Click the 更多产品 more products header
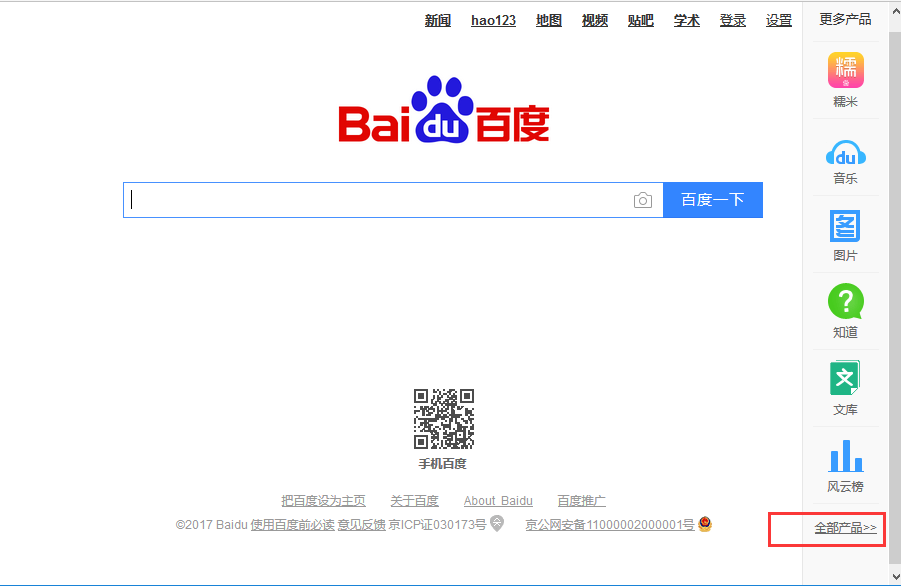This screenshot has height=586, width=901. [845, 19]
